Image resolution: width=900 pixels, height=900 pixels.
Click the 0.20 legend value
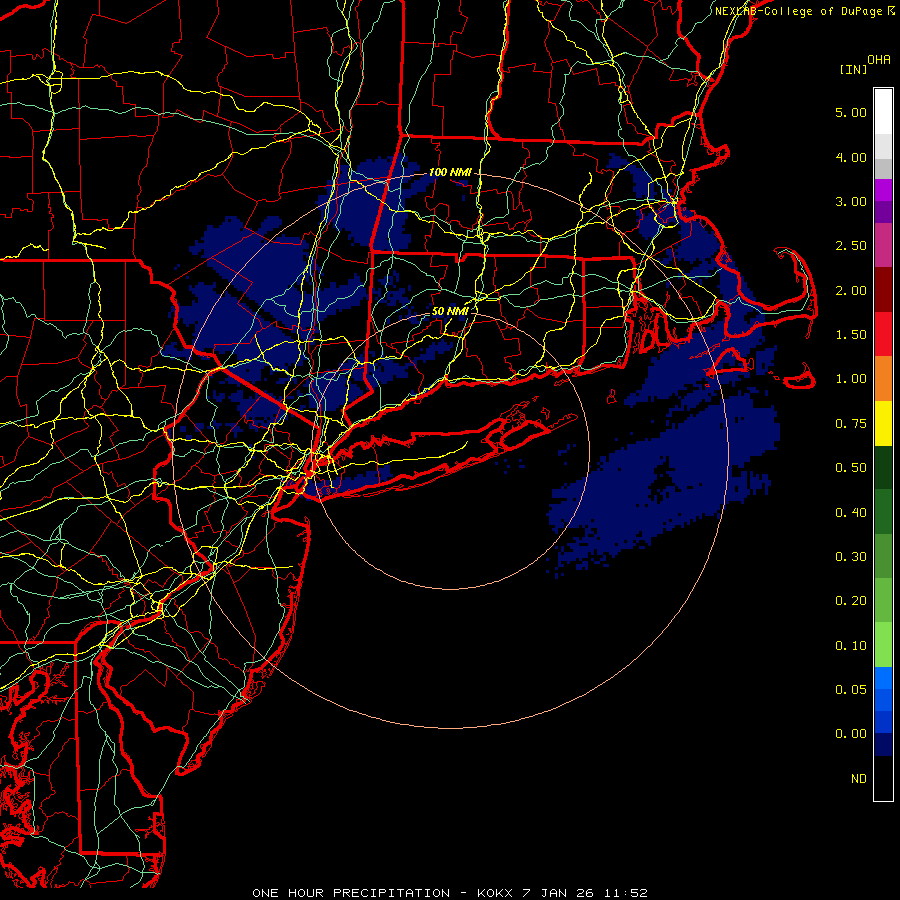click(851, 601)
